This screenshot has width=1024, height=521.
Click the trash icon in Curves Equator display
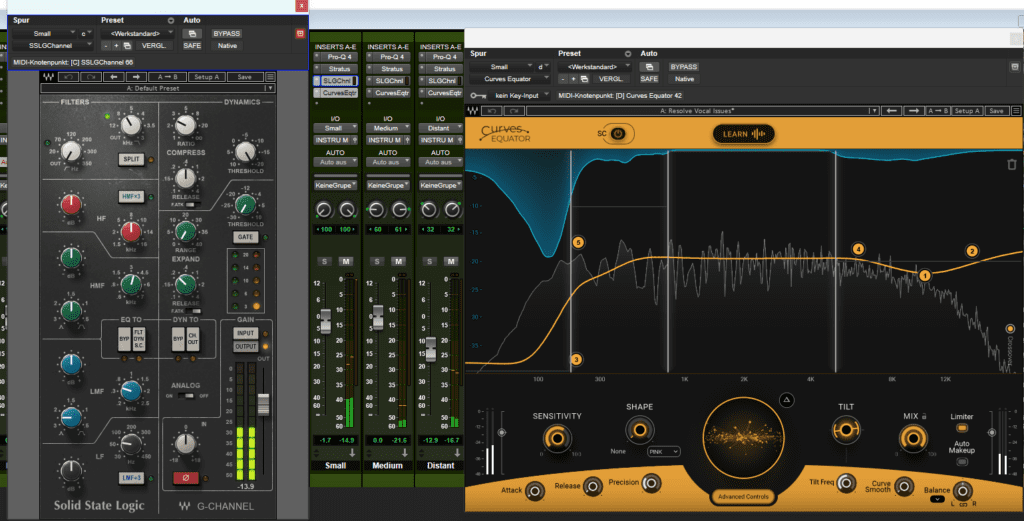pyautogui.click(x=1011, y=164)
